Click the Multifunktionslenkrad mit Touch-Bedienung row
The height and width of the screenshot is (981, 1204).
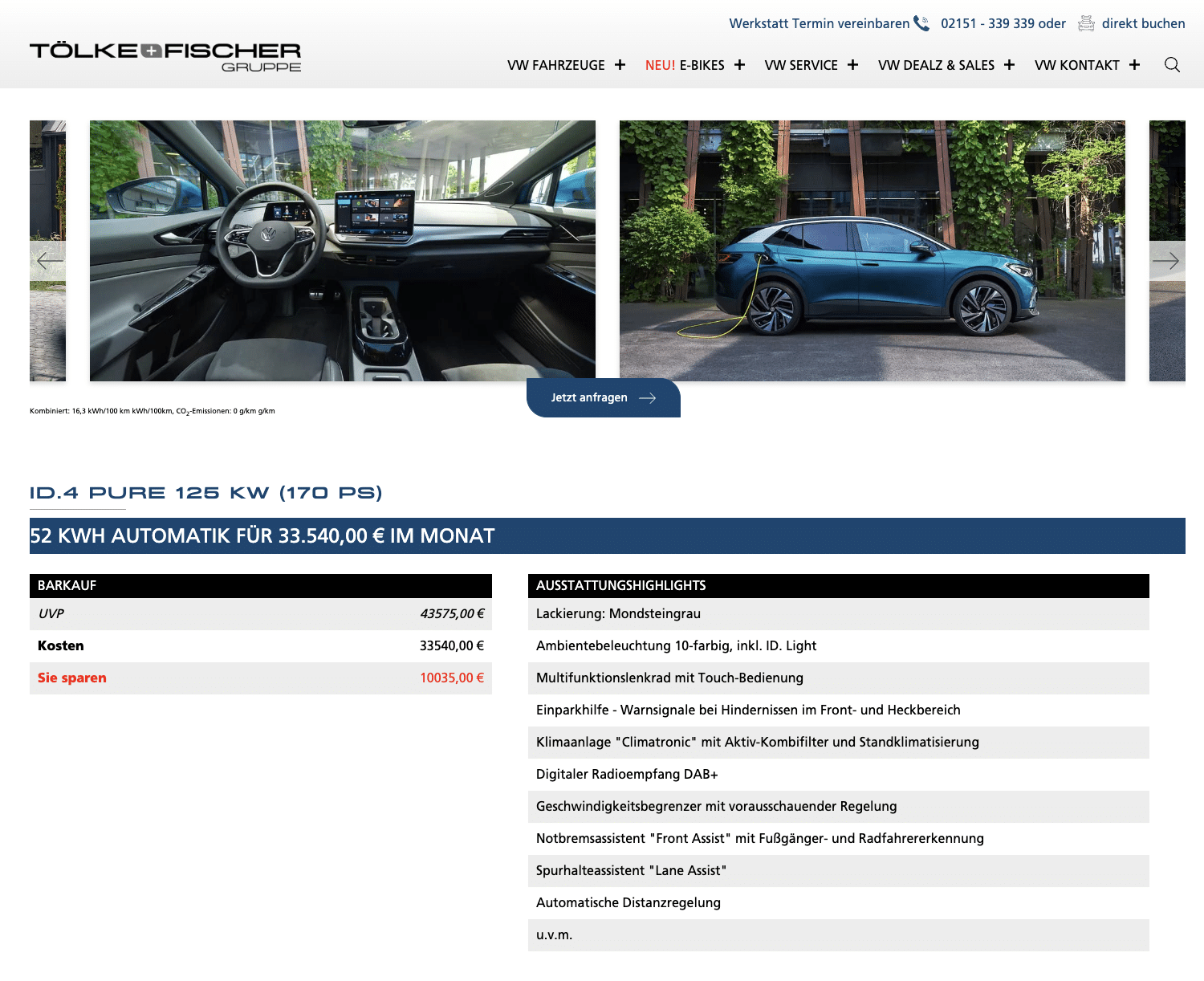tap(839, 678)
